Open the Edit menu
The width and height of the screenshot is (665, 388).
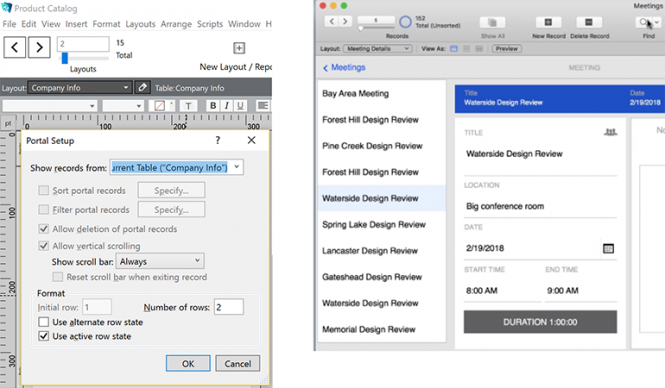[28, 24]
